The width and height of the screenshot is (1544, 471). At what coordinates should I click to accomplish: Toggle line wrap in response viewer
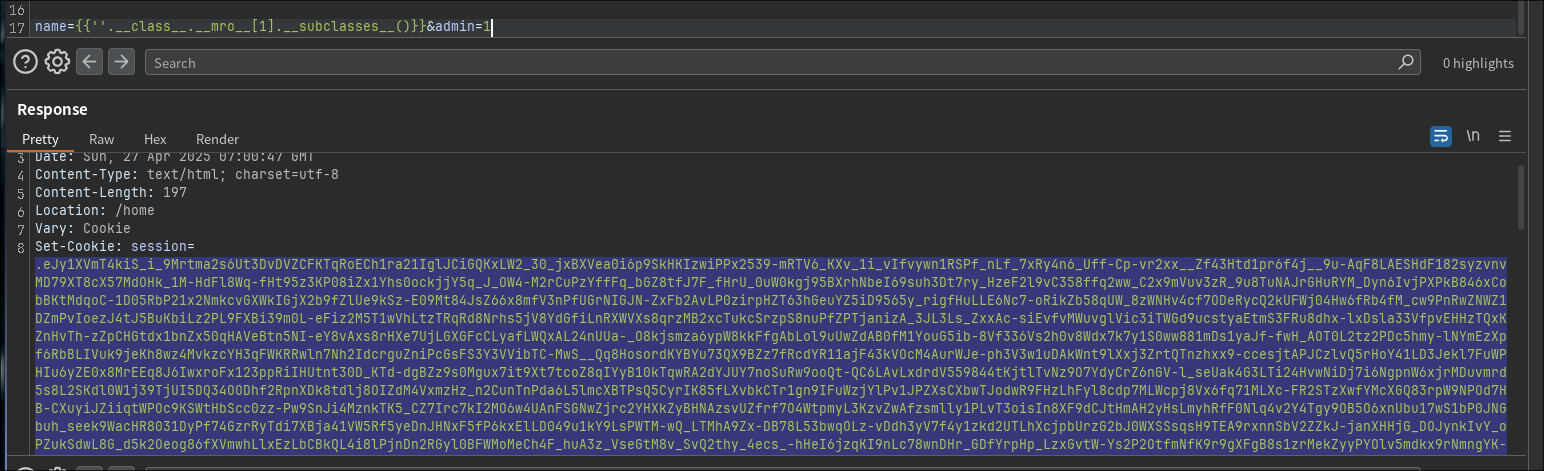[x=1440, y=136]
